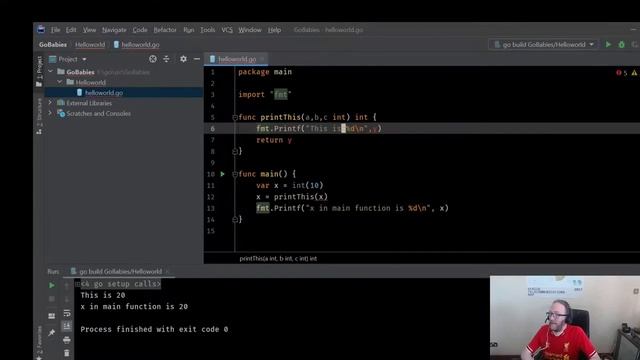Viewport: 640px width, 360px height.
Task: Open the Refactor menu
Action: pyautogui.click(x=165, y=30)
